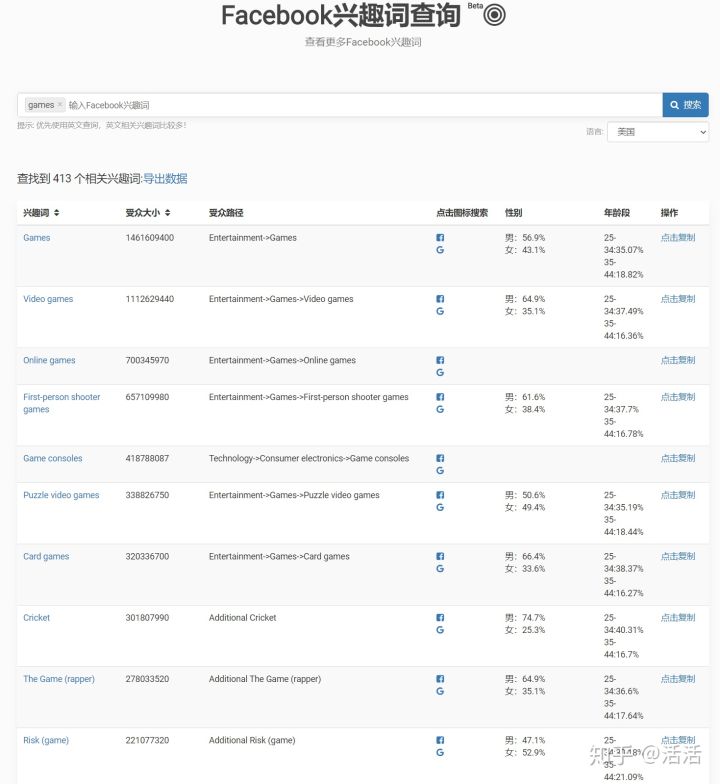Click the Google icon in the Game consoles row
This screenshot has height=784, width=720.
[440, 470]
